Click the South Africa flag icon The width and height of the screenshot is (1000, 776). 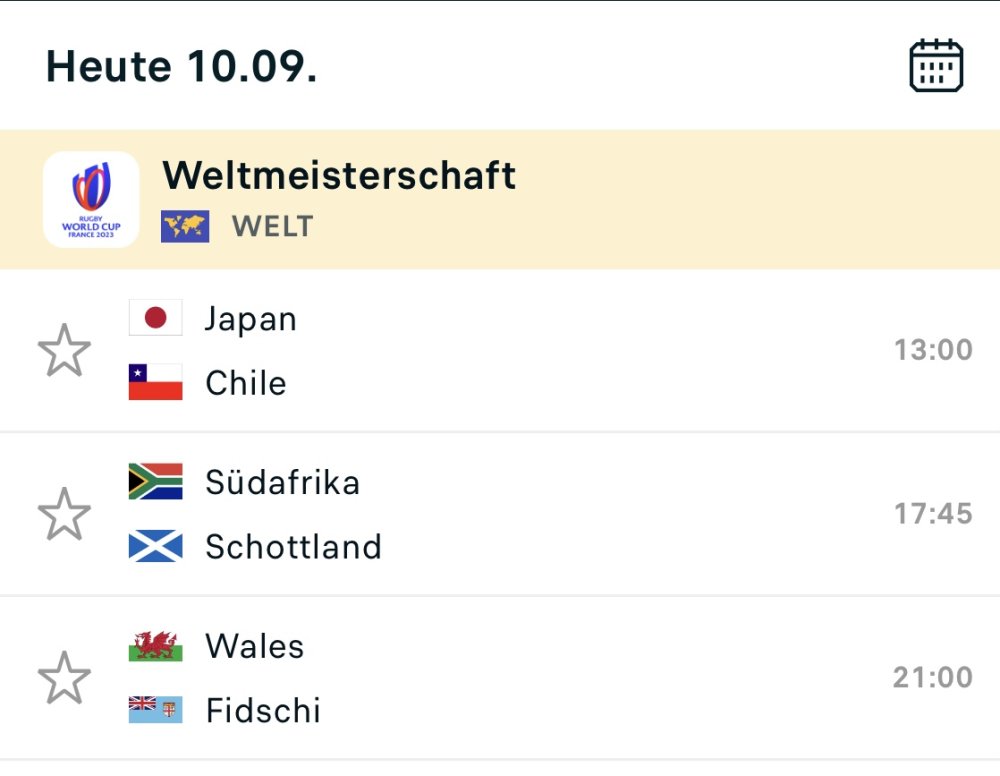156,482
